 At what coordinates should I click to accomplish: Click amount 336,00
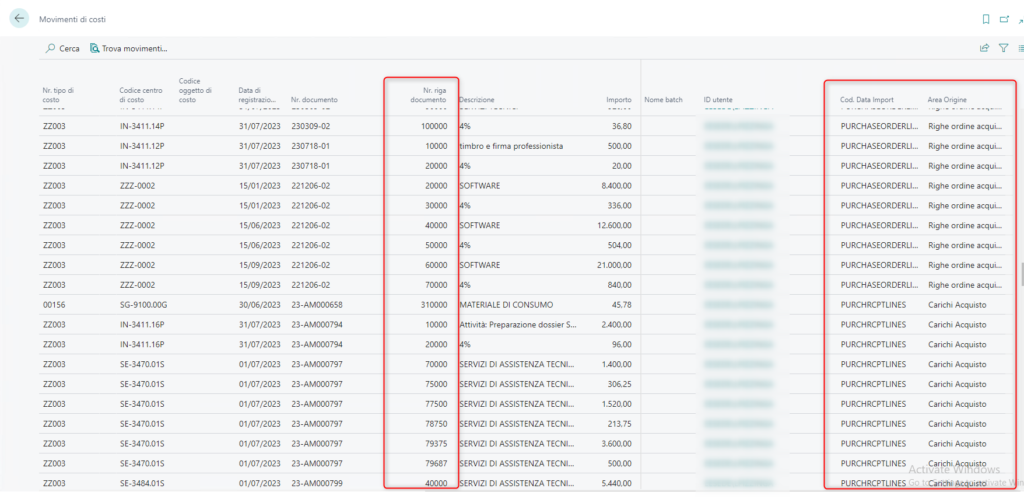point(620,206)
